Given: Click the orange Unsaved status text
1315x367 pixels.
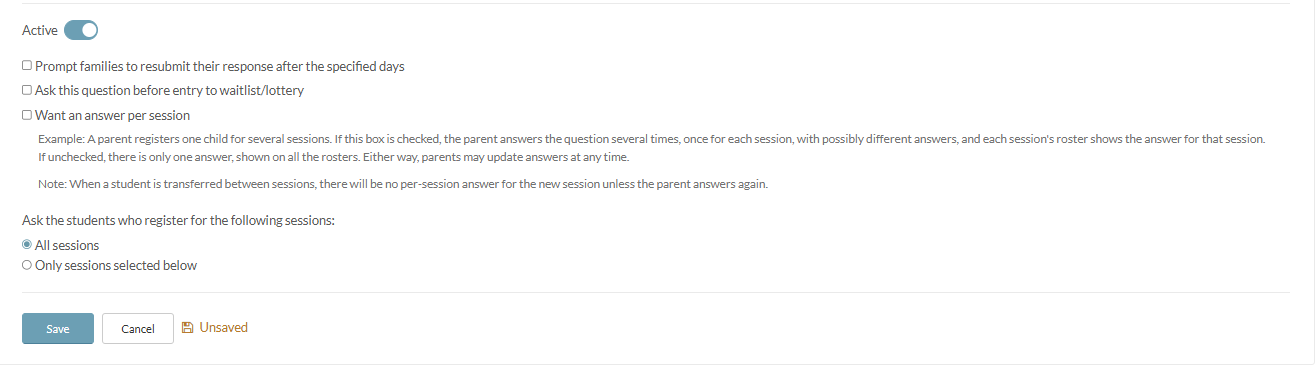Looking at the screenshot, I should click(x=224, y=327).
